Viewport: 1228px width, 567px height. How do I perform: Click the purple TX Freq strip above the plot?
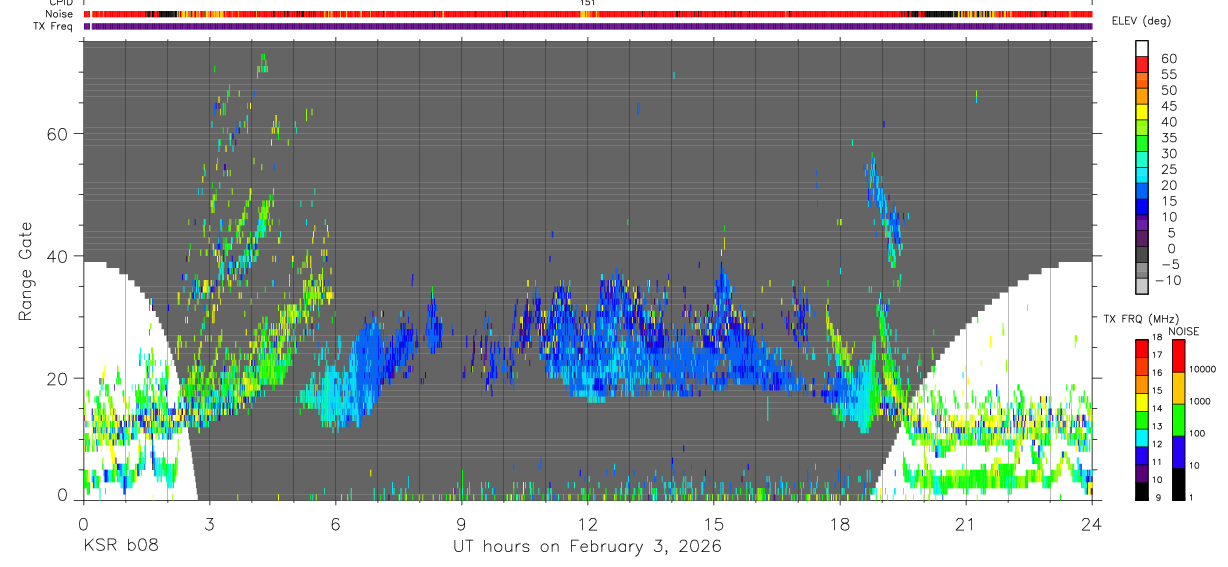tap(588, 26)
